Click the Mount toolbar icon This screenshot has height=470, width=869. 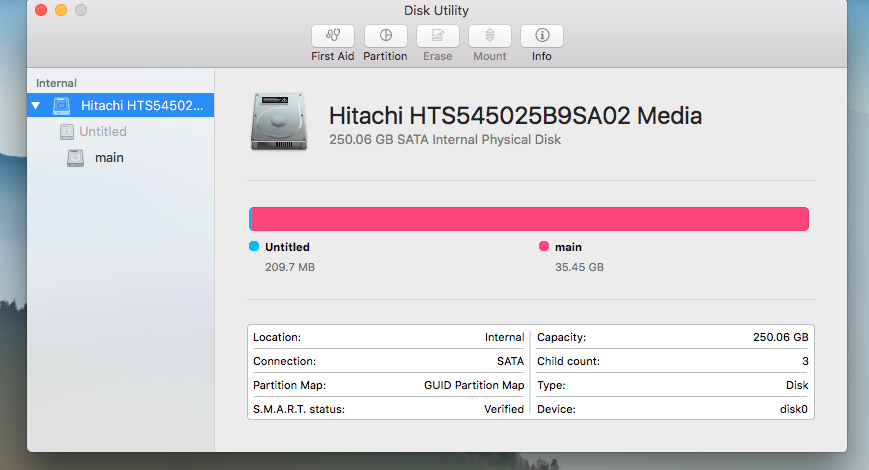489,36
